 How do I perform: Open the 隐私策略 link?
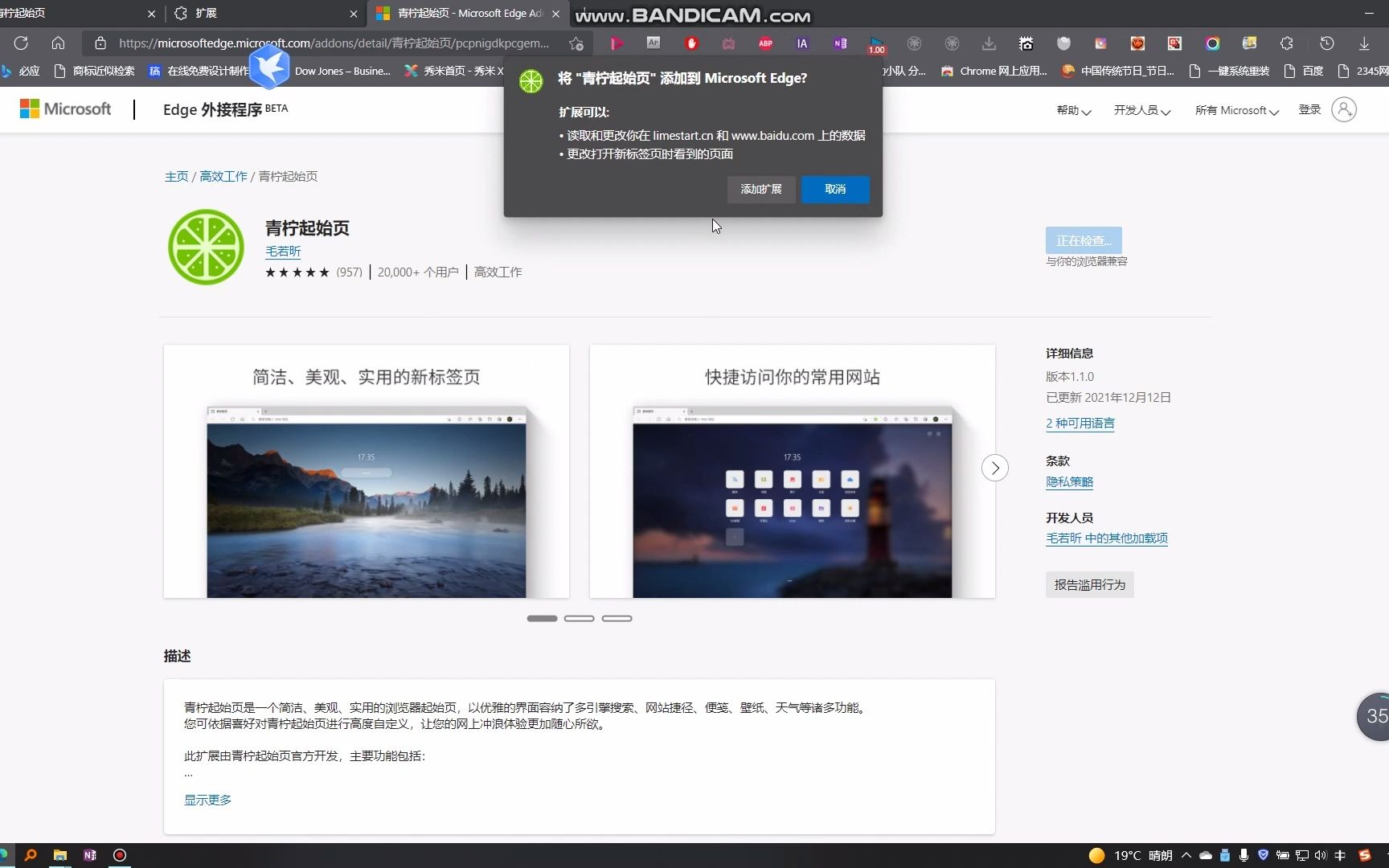[x=1069, y=481]
